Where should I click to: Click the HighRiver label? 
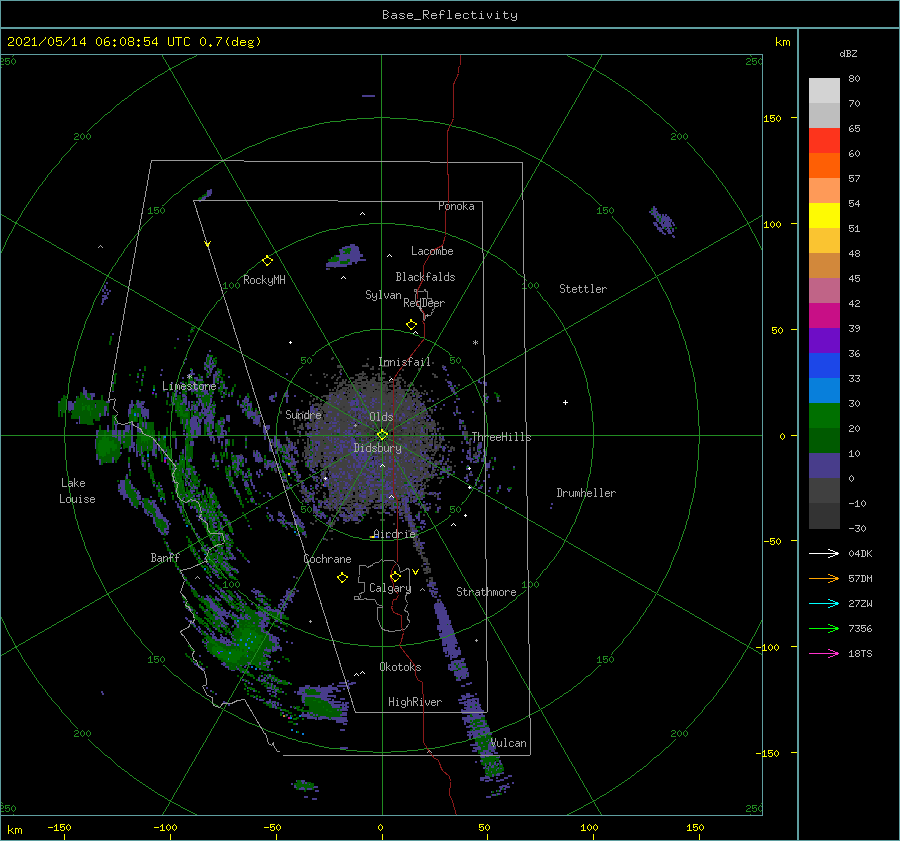(x=415, y=702)
